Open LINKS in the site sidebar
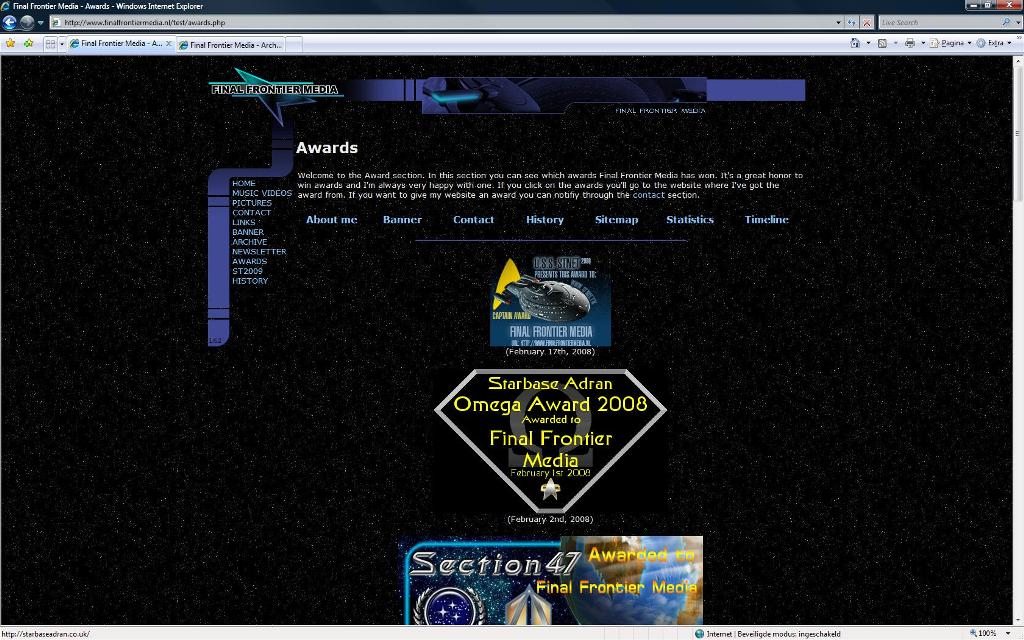The image size is (1024, 640). tap(244, 223)
